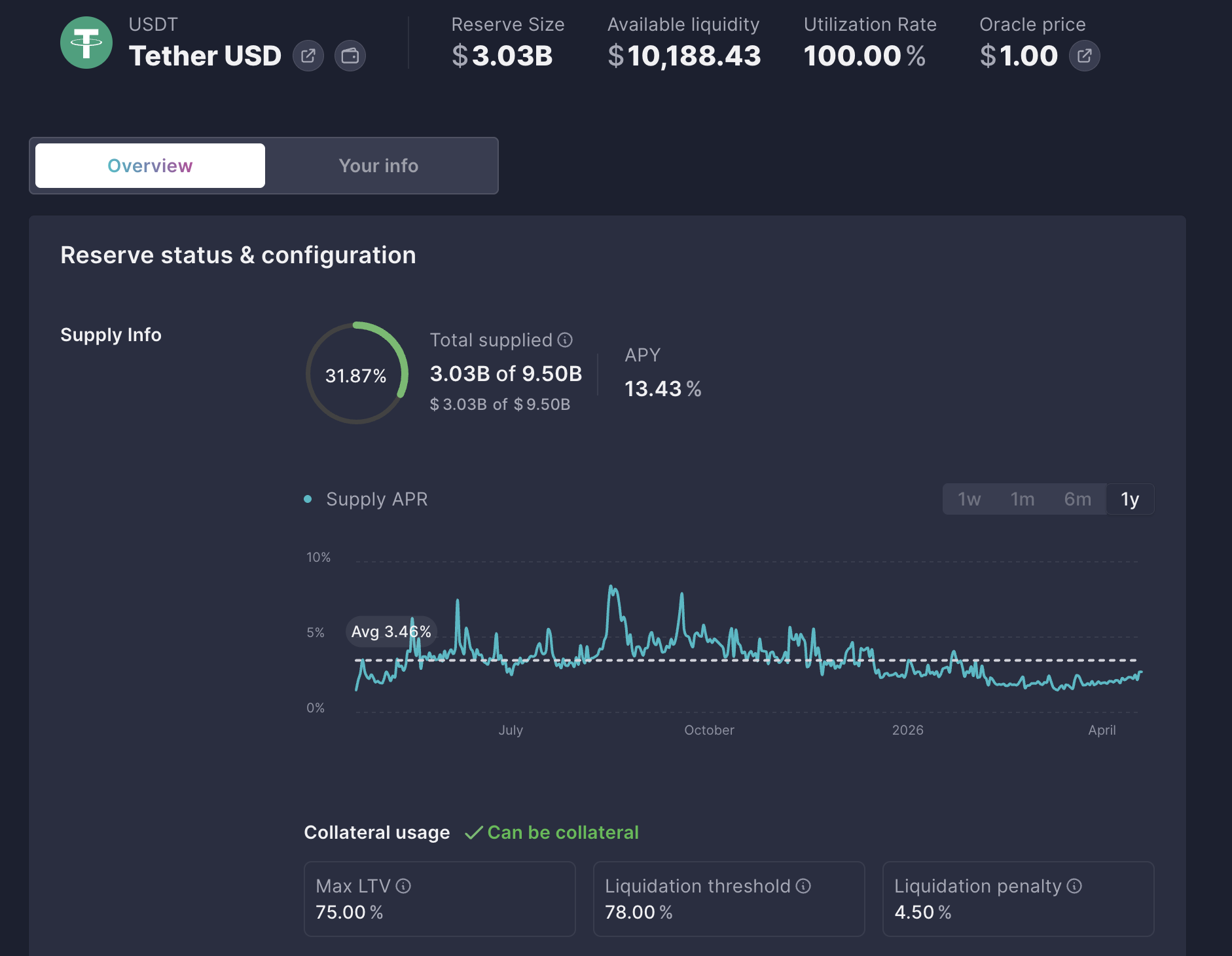This screenshot has width=1232, height=956.
Task: Click the 31.87% supply progress ring
Action: pyautogui.click(x=357, y=376)
